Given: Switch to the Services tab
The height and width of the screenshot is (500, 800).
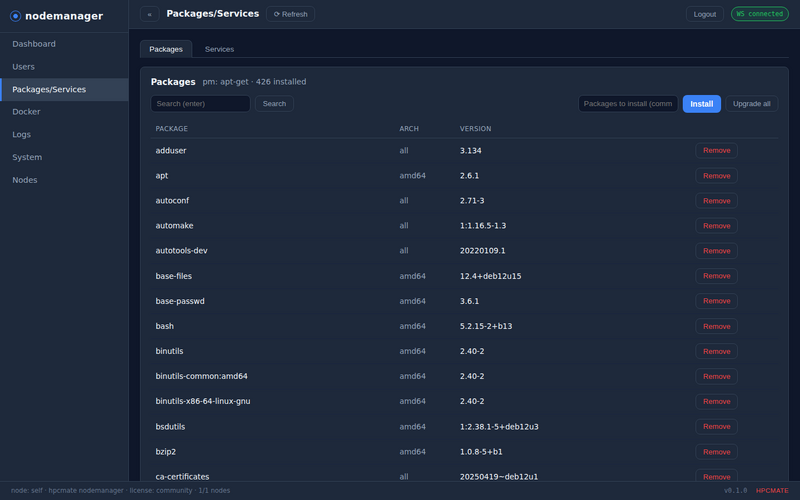Looking at the screenshot, I should (219, 49).
